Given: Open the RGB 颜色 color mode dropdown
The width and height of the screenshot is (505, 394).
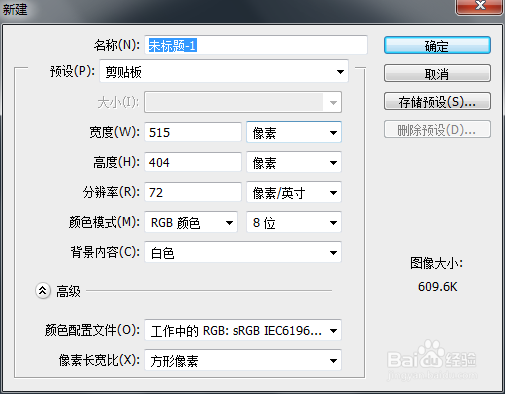Looking at the screenshot, I should (191, 222).
